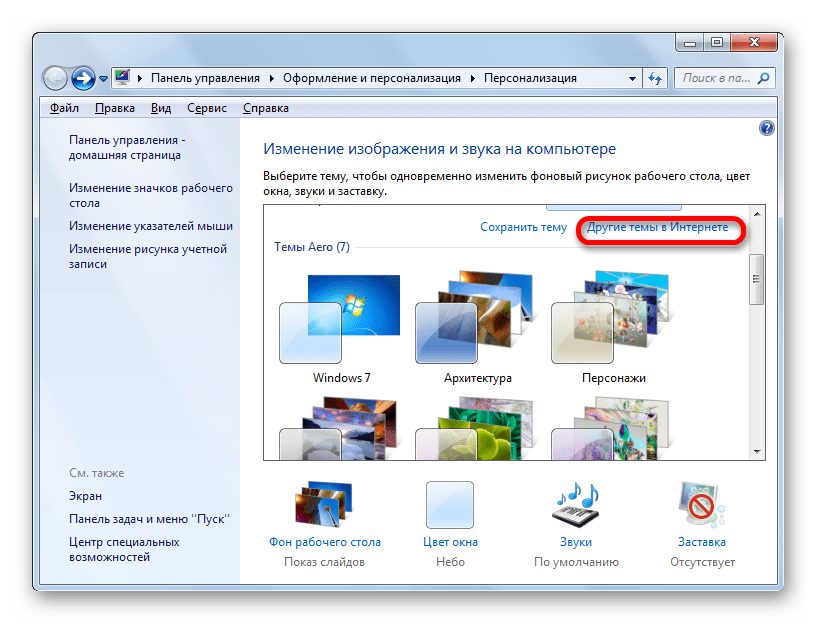Click the "См. также" heading text
Screen dimensions: 817x624
tap(96, 473)
